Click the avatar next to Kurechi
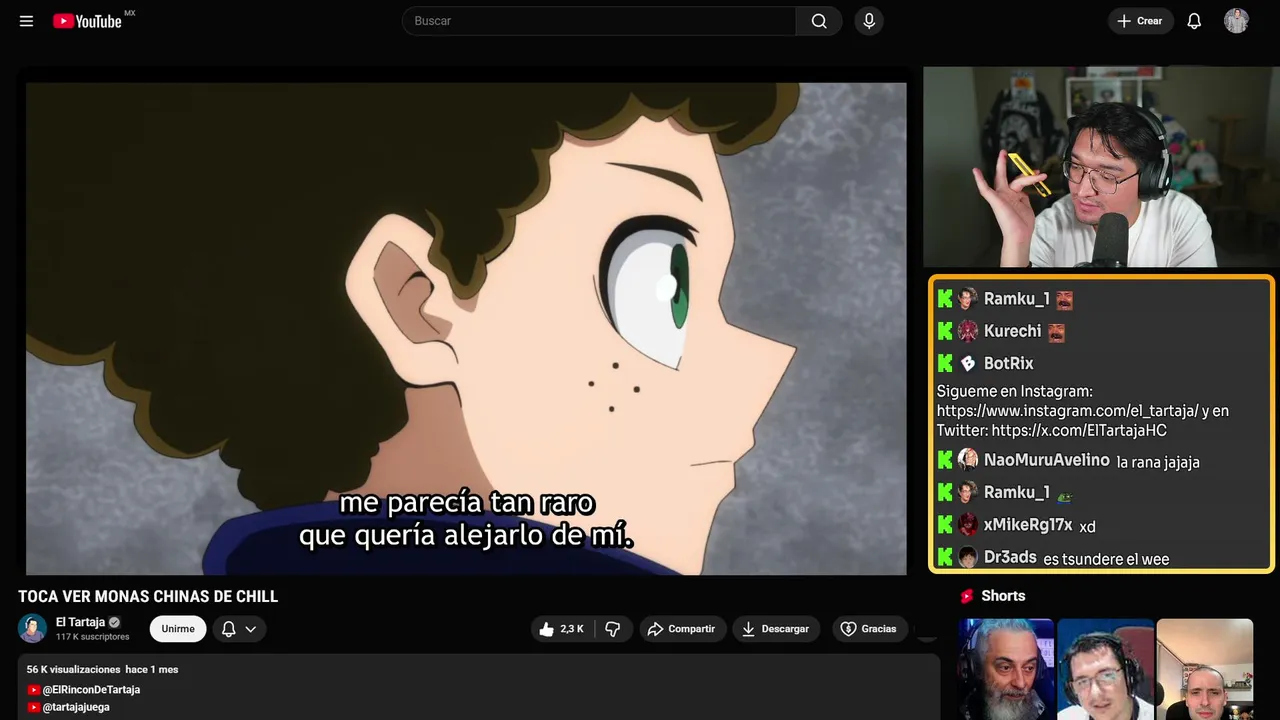1280x720 pixels. click(x=968, y=331)
